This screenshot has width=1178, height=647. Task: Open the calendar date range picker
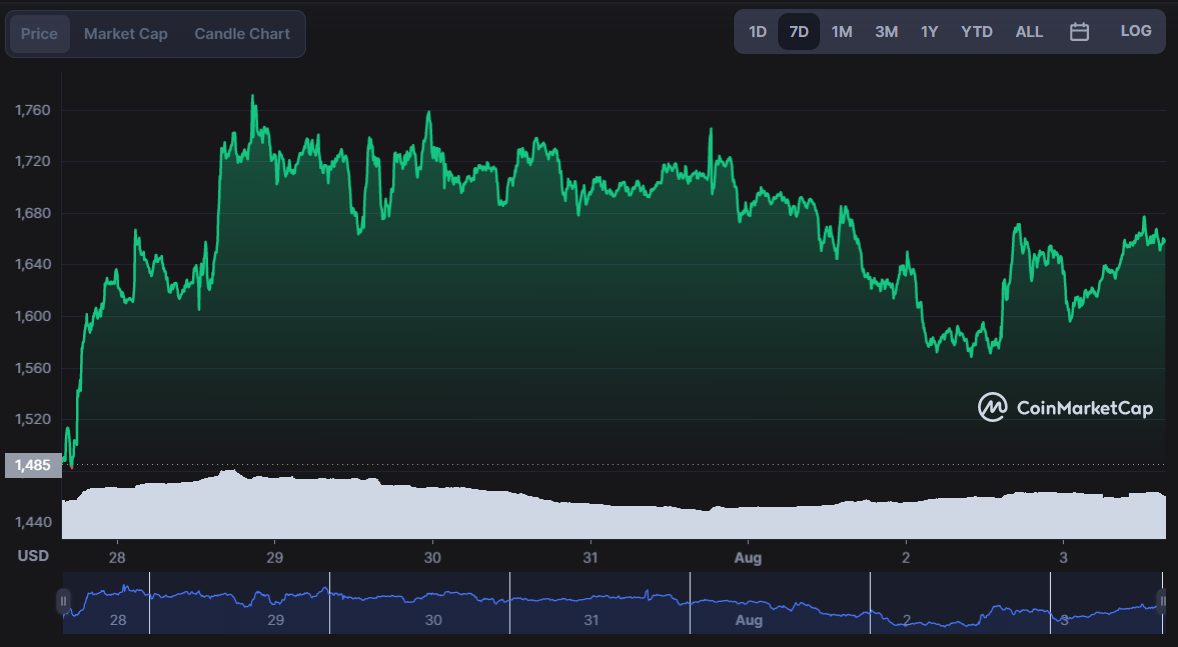pos(1079,32)
